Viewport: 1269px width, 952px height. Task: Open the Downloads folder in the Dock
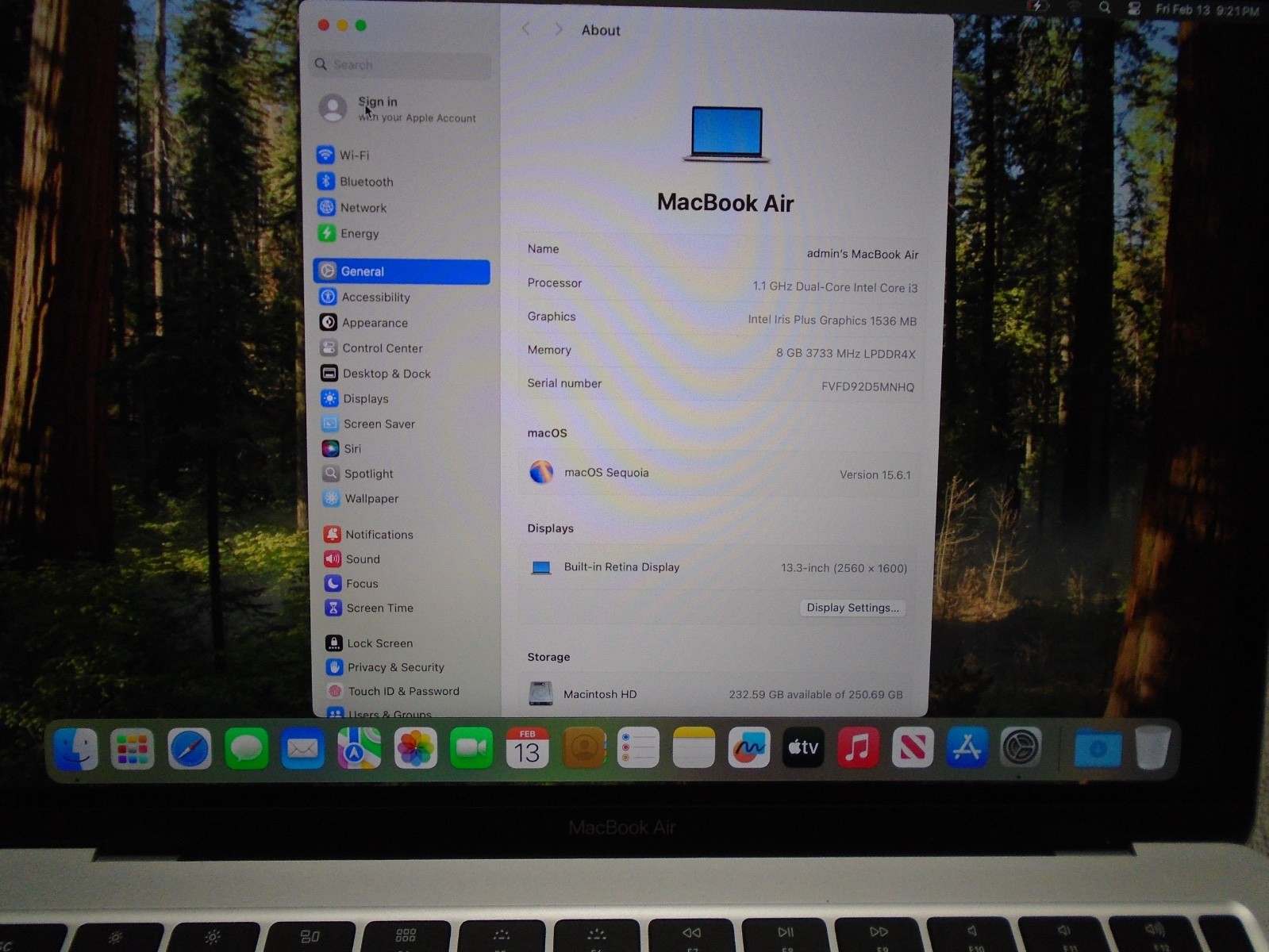click(1098, 748)
